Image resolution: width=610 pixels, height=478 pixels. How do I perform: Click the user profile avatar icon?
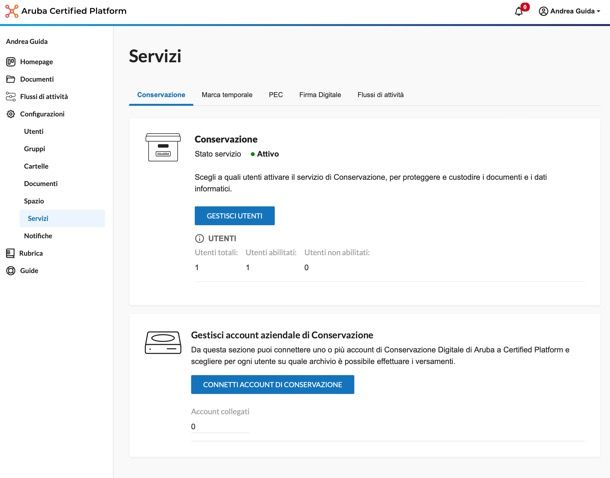[x=543, y=11]
